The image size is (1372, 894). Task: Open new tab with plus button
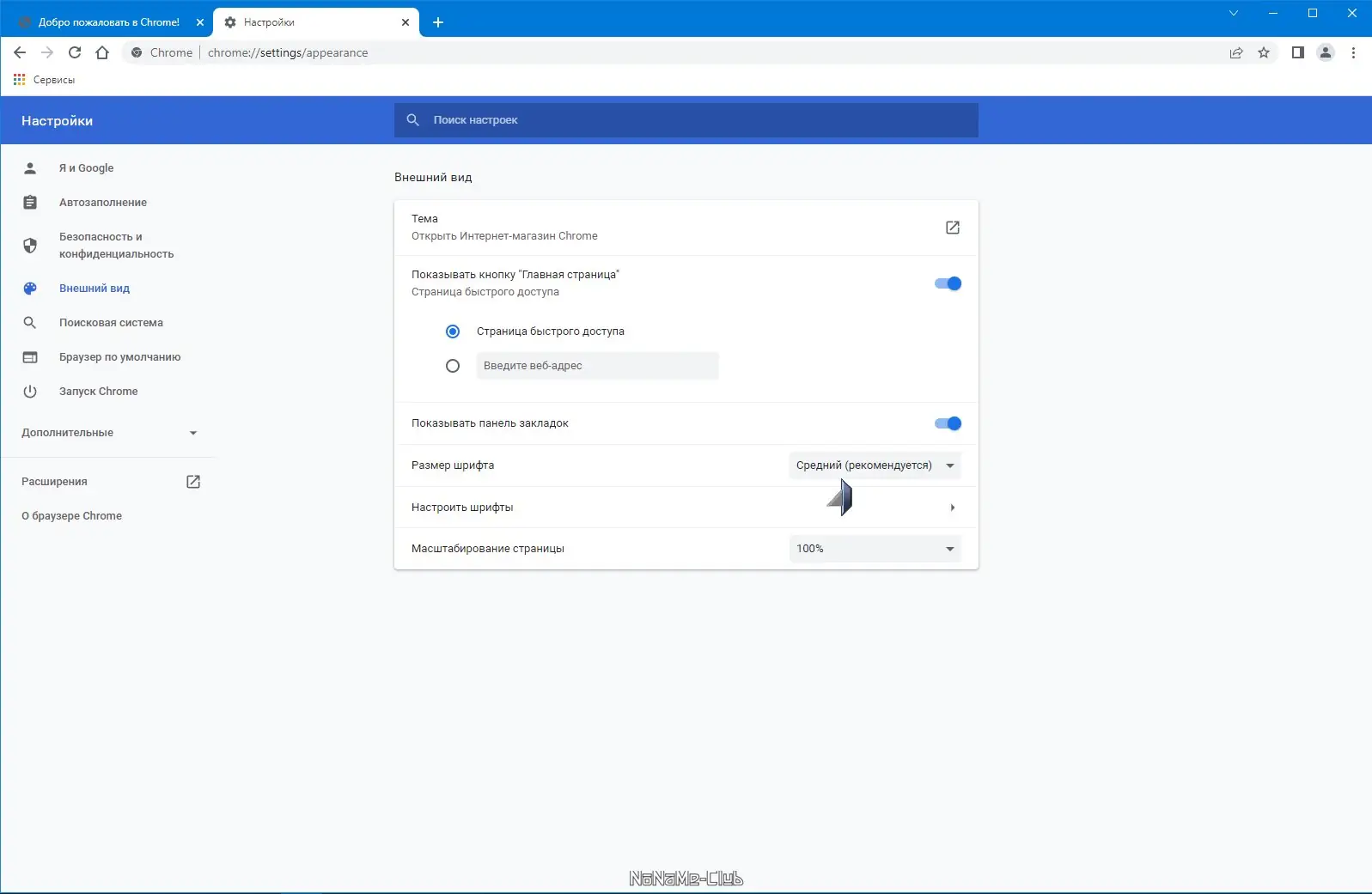[x=438, y=22]
